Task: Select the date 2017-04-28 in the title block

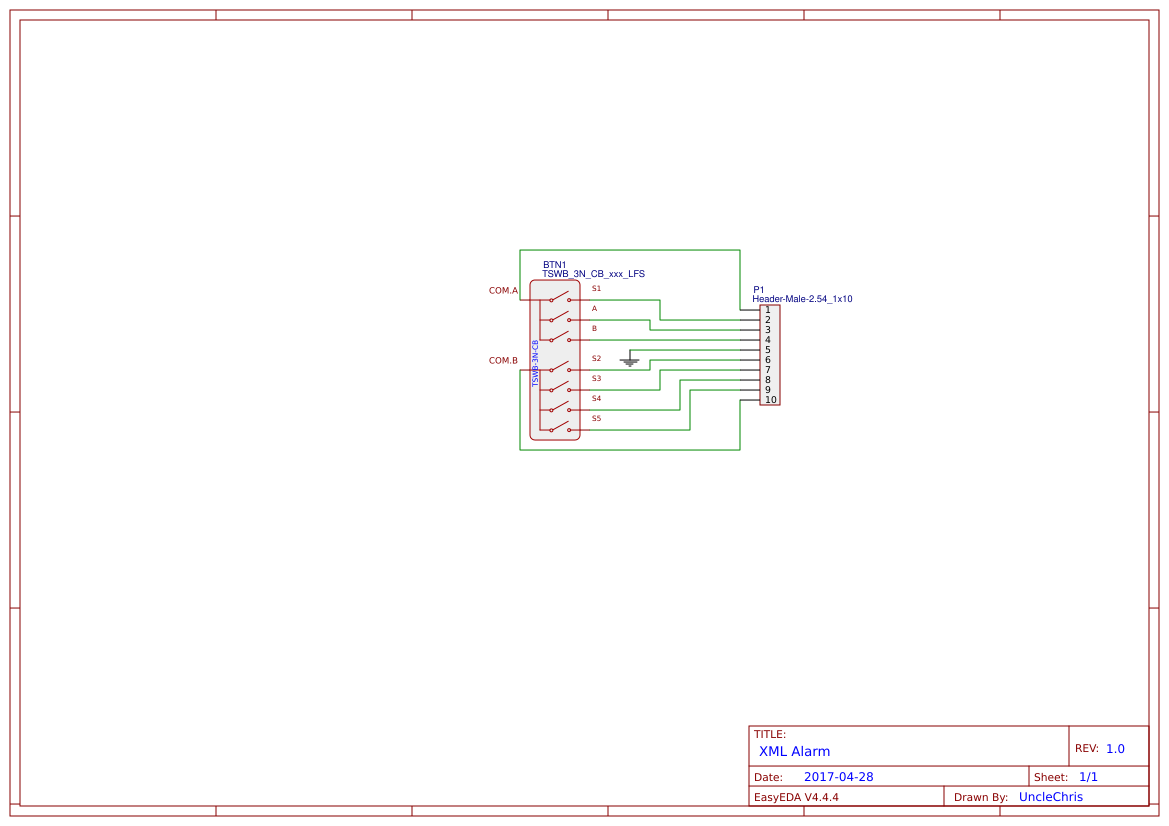Action: coord(838,776)
